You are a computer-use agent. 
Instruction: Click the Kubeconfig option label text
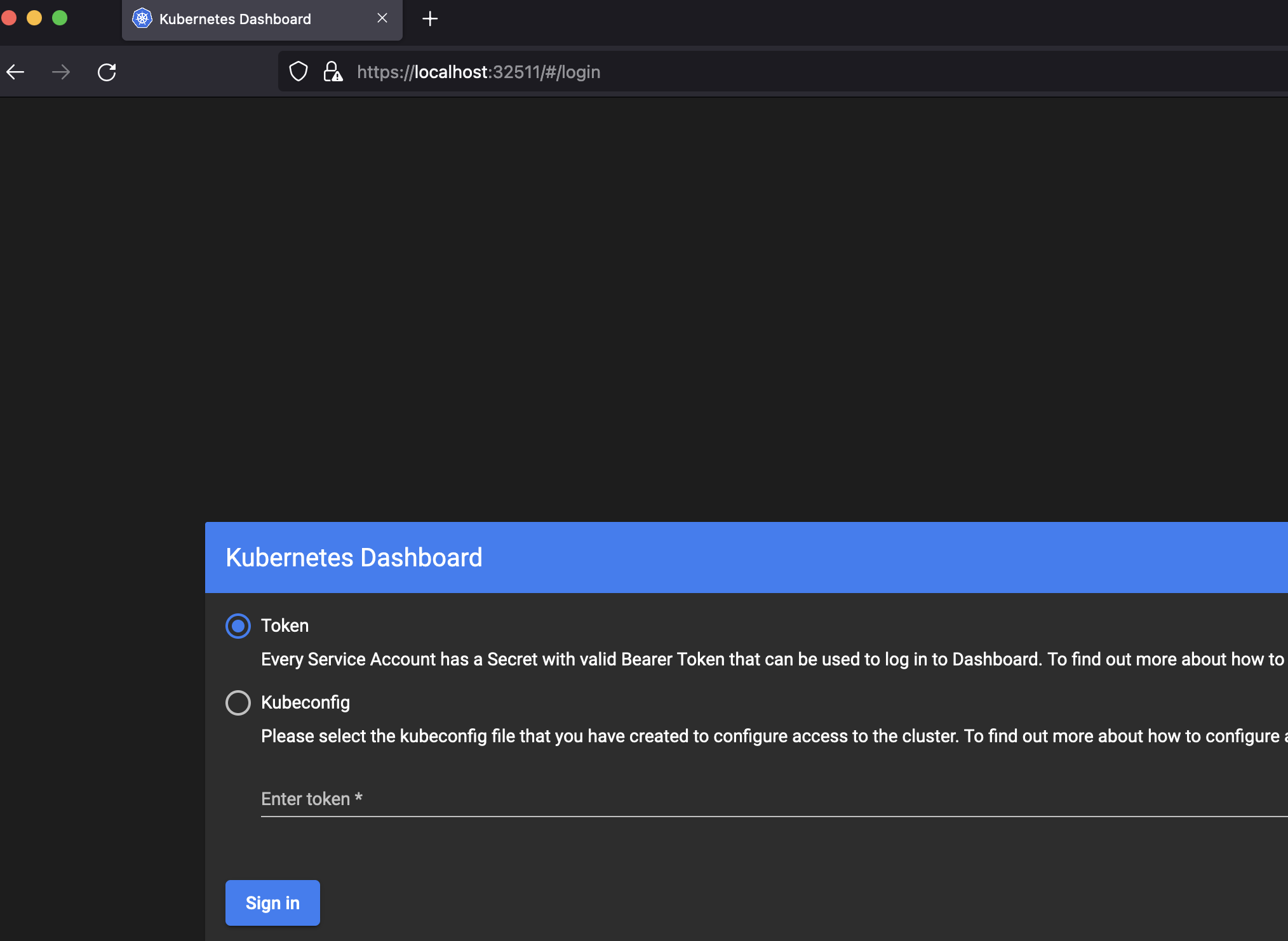point(305,703)
